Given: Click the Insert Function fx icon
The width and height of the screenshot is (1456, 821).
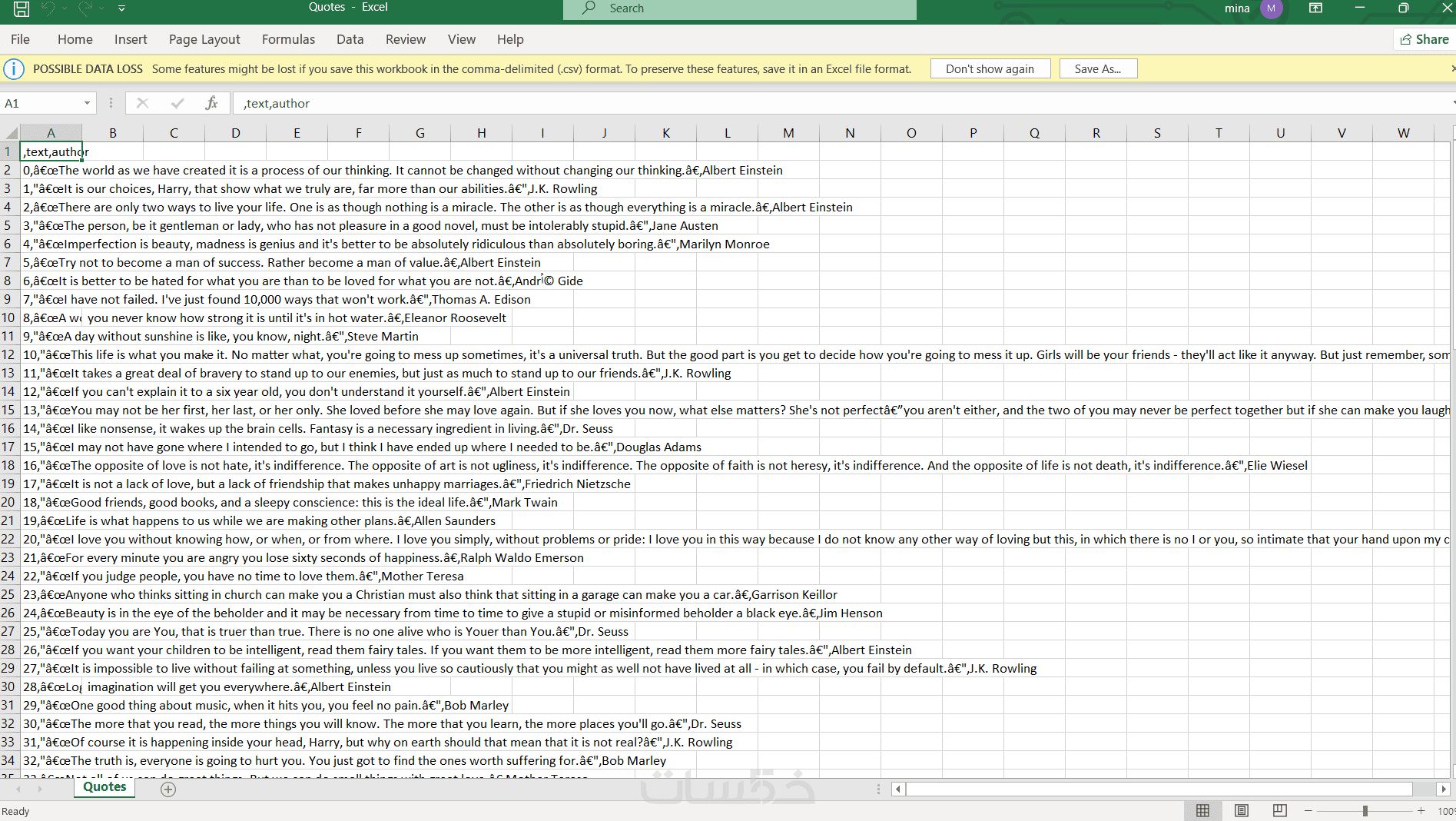Looking at the screenshot, I should pyautogui.click(x=212, y=103).
